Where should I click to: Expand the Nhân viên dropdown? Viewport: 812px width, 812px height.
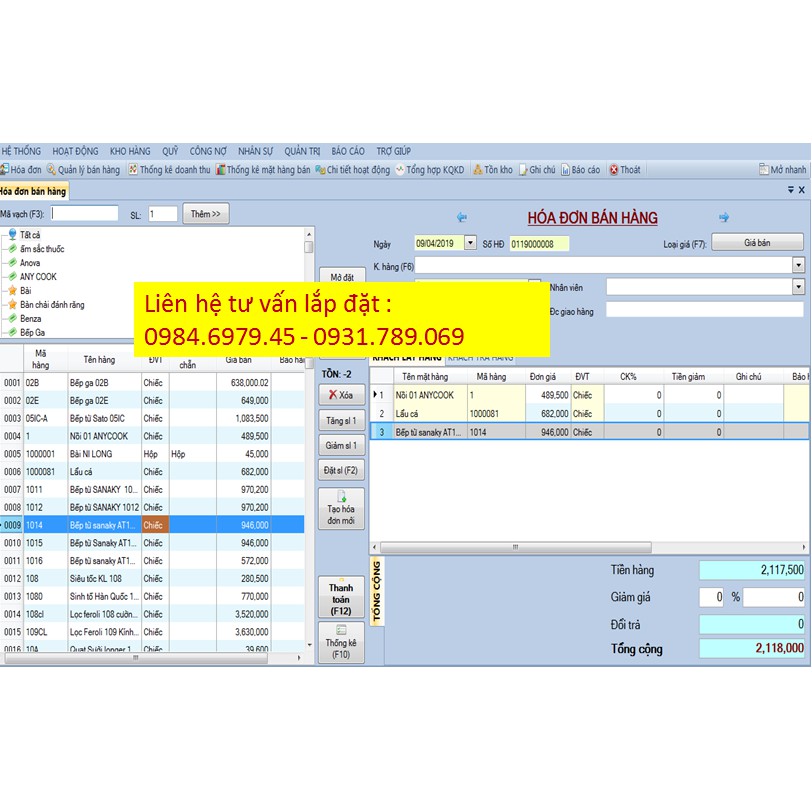(798, 287)
